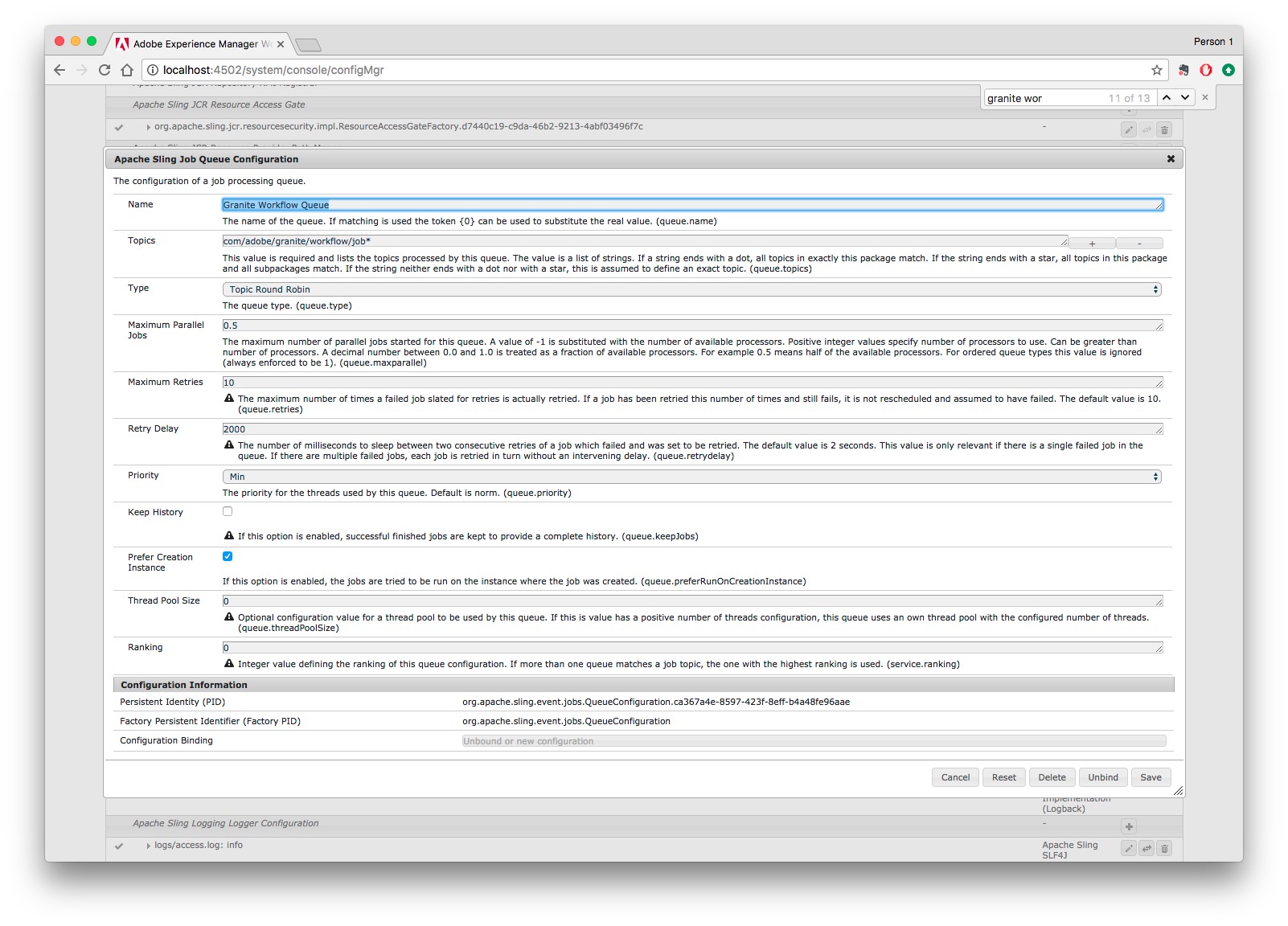Screen dimensions: 1288x926
Task: Click the browser forward arrow
Action: pyautogui.click(x=81, y=70)
